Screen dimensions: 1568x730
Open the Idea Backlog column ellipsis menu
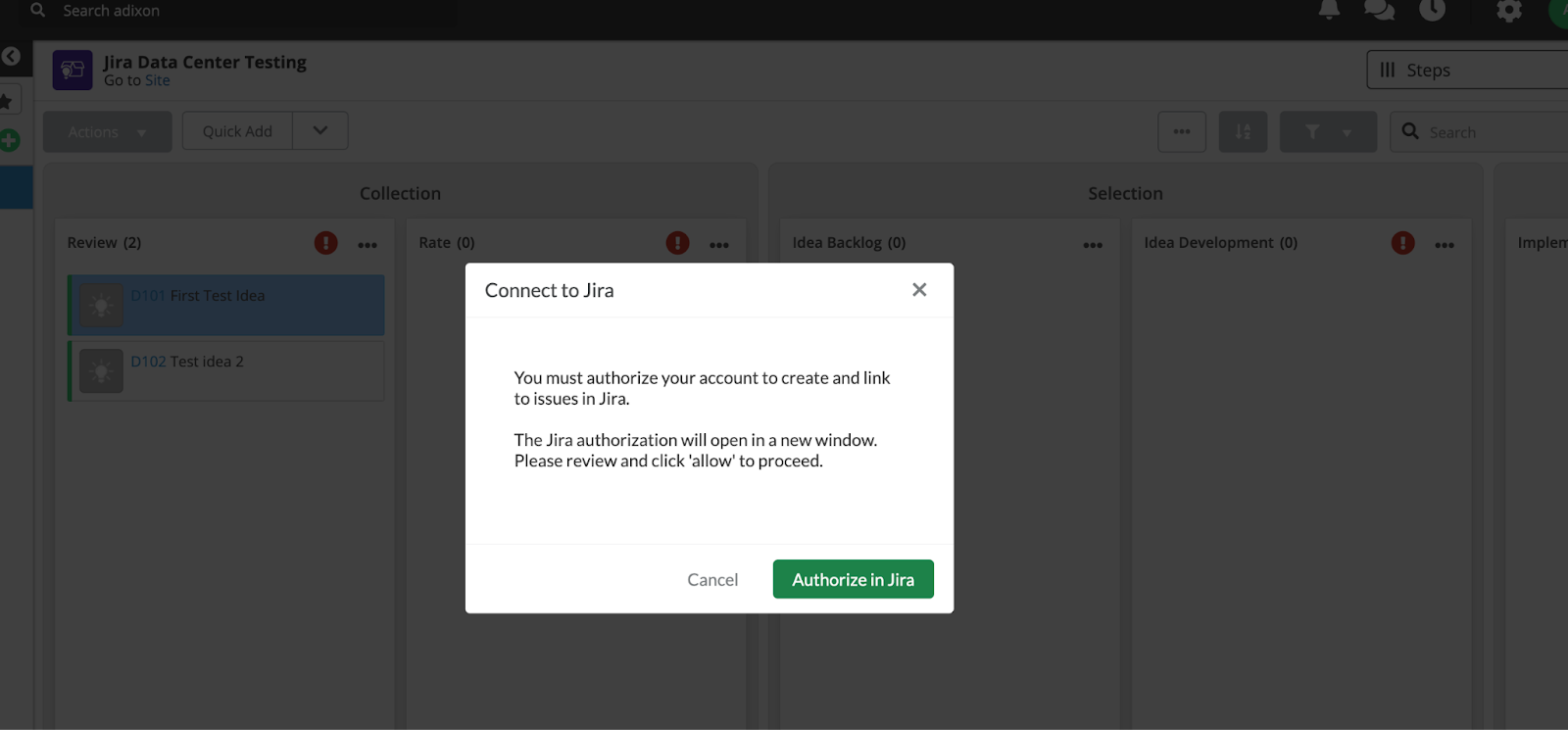[1093, 245]
